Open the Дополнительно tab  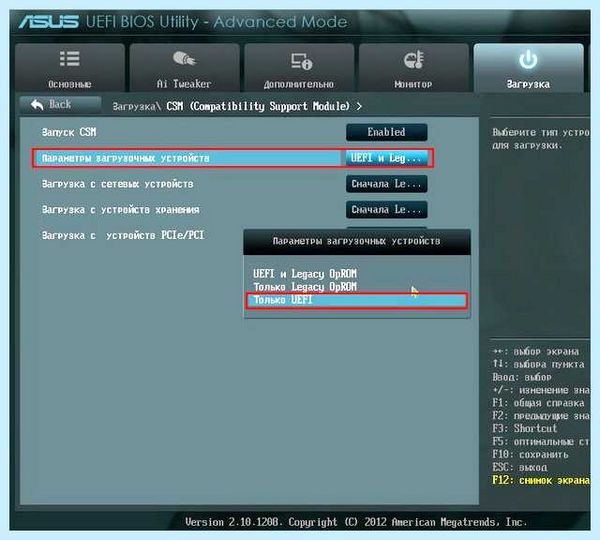point(299,68)
